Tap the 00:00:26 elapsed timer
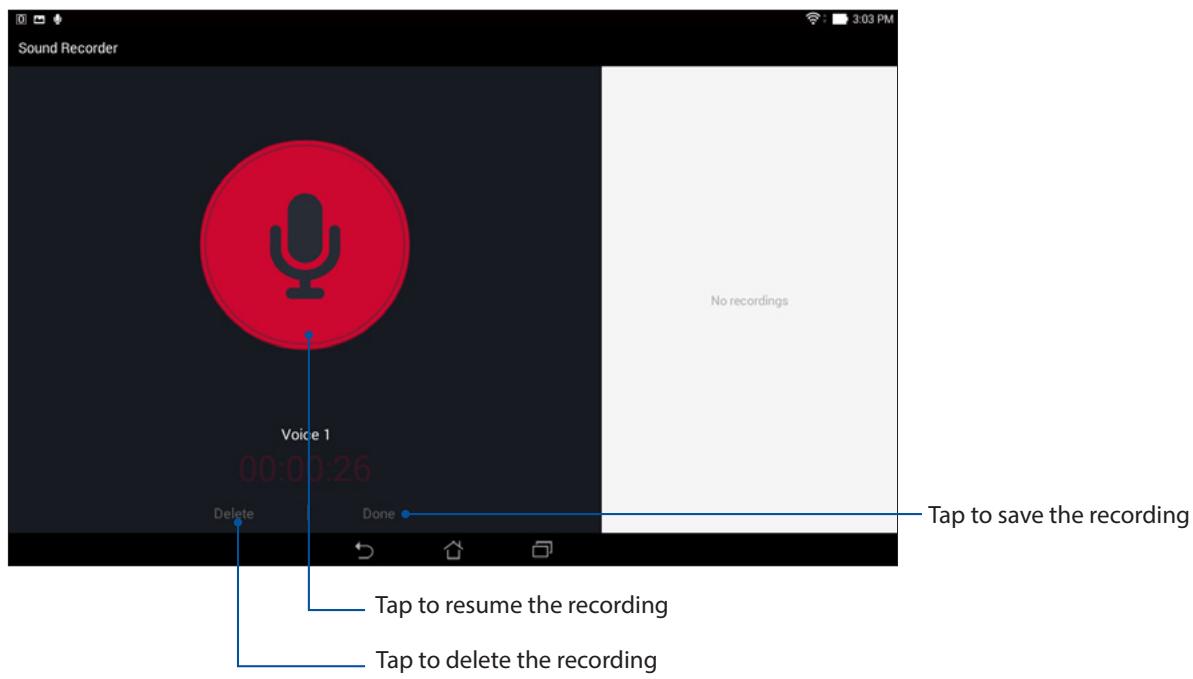This screenshot has height=679, width=1193. 305,469
